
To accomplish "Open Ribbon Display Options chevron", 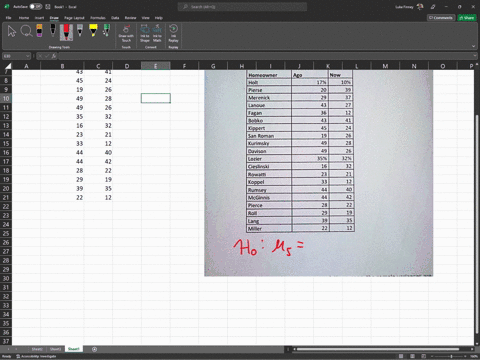I will (x=473, y=46).
